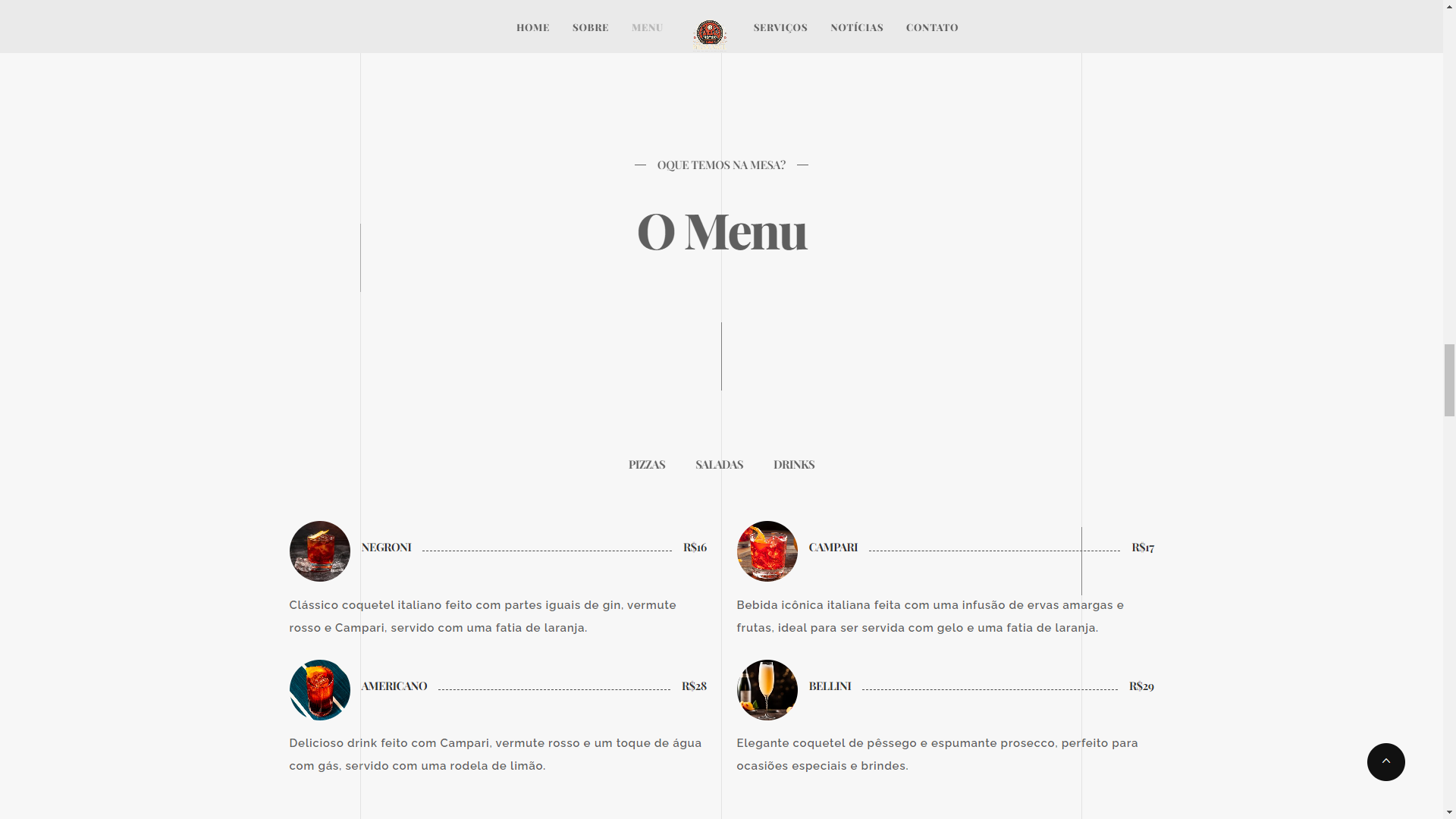Screen dimensions: 1456x819
Task: Click the NEGRONI price label RS16
Action: pyautogui.click(x=695, y=547)
